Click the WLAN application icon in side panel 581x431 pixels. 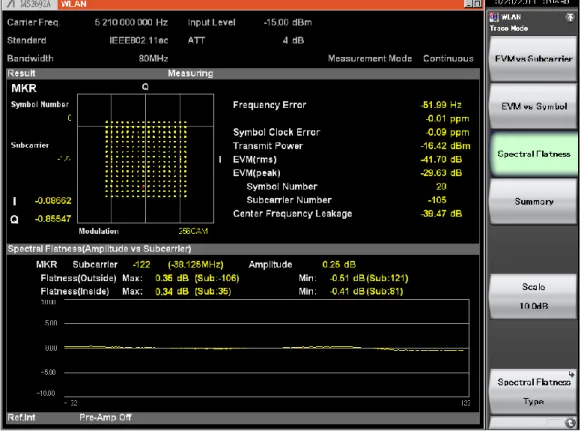pyautogui.click(x=494, y=17)
